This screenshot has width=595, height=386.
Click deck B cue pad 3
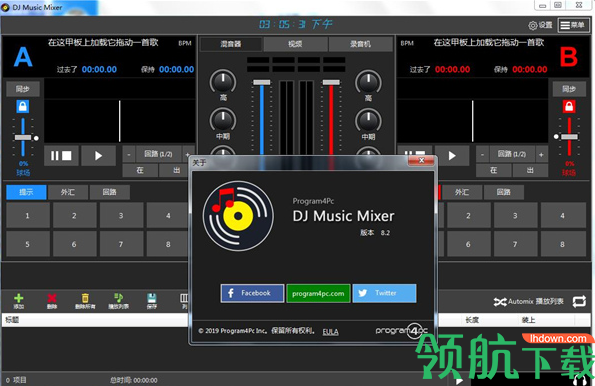click(x=515, y=216)
